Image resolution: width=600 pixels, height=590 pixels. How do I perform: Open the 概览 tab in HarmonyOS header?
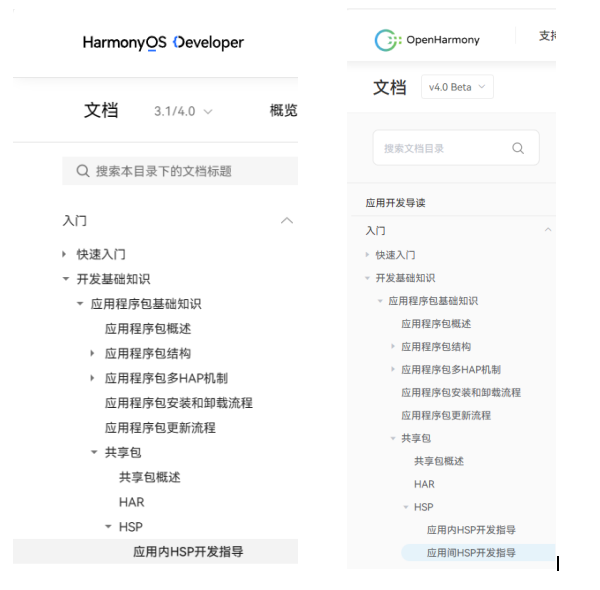pos(283,110)
